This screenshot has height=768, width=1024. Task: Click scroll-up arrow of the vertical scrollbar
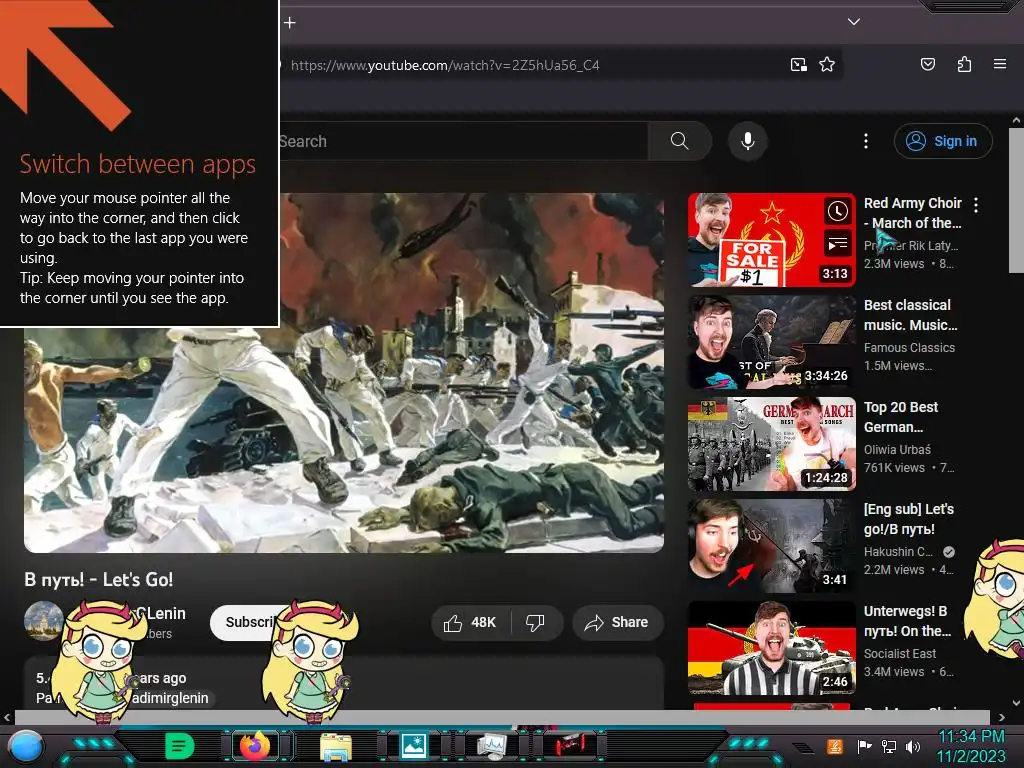coord(1016,120)
